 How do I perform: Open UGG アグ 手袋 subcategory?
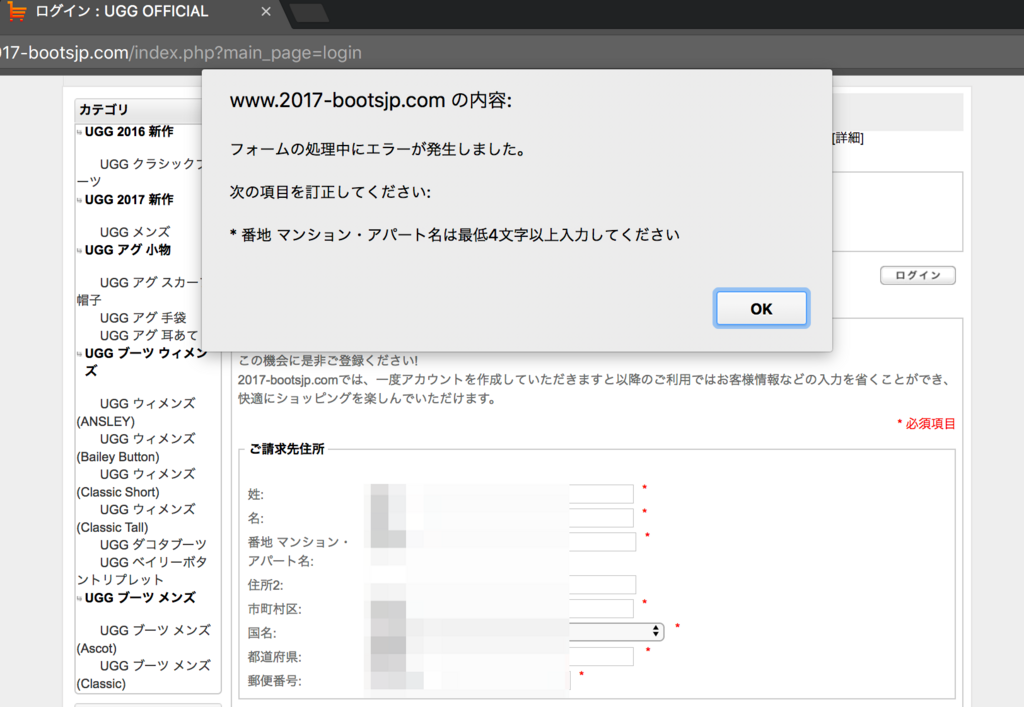coord(143,317)
